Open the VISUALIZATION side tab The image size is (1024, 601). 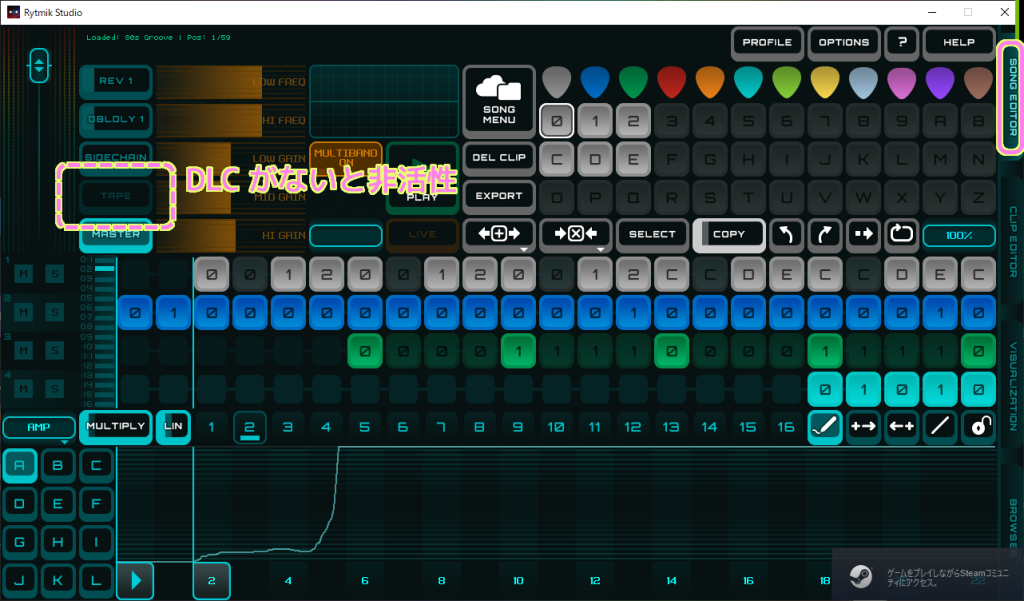point(1013,385)
